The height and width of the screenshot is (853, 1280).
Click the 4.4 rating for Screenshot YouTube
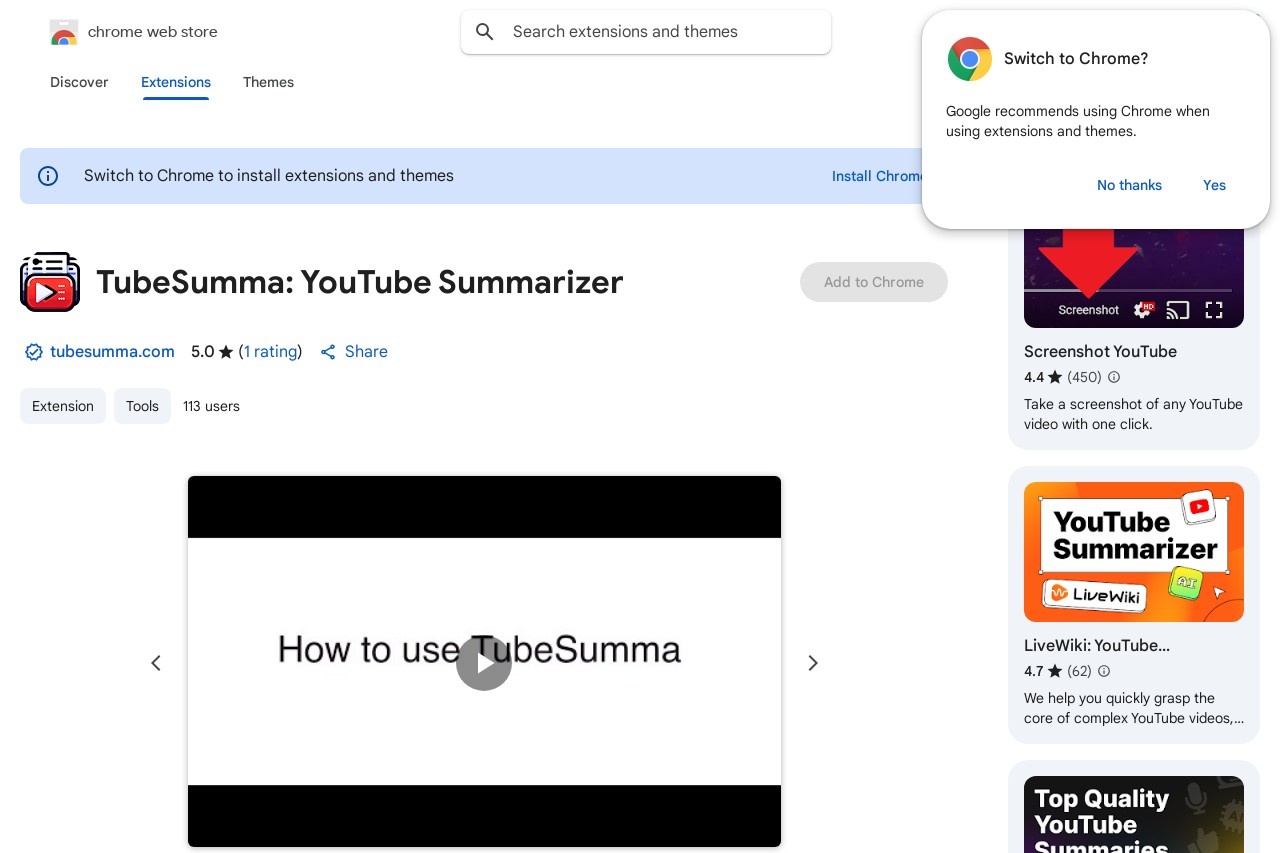pos(1034,378)
